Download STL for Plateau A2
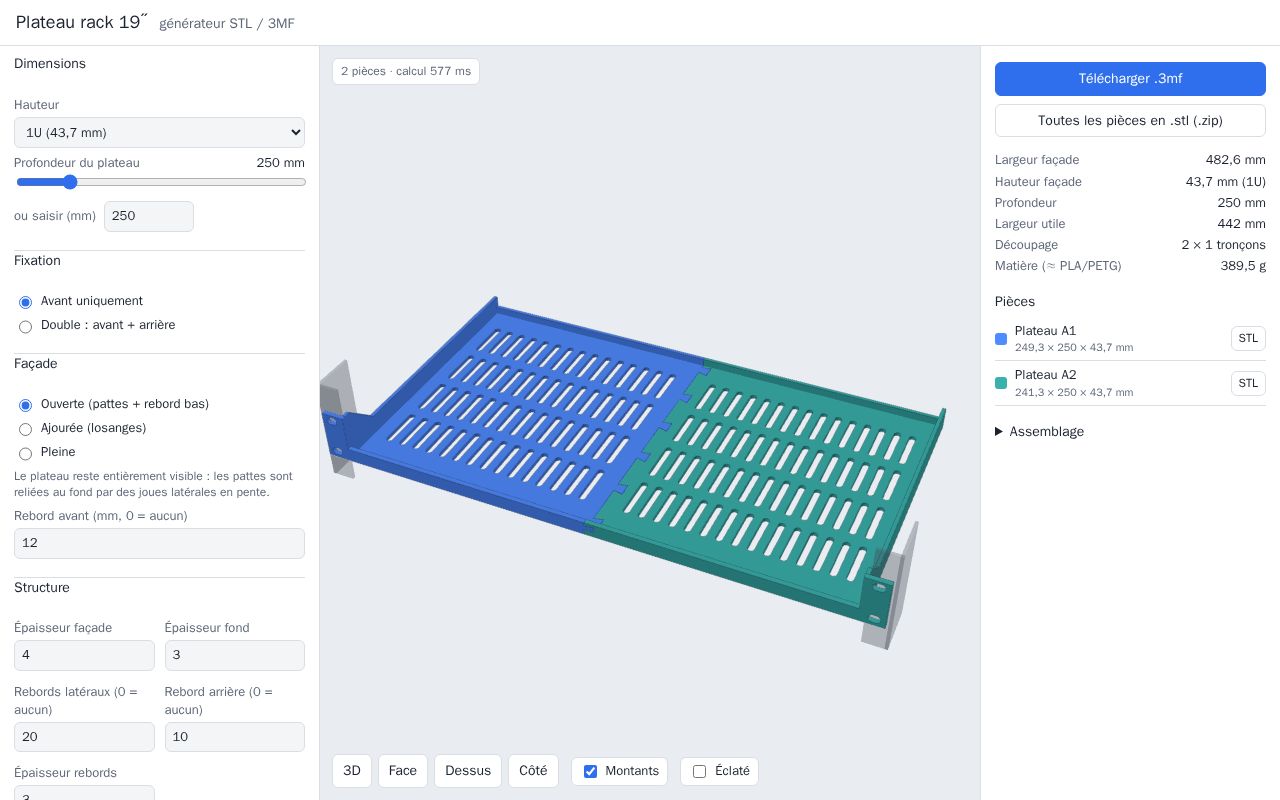1280x800 pixels. tap(1248, 383)
